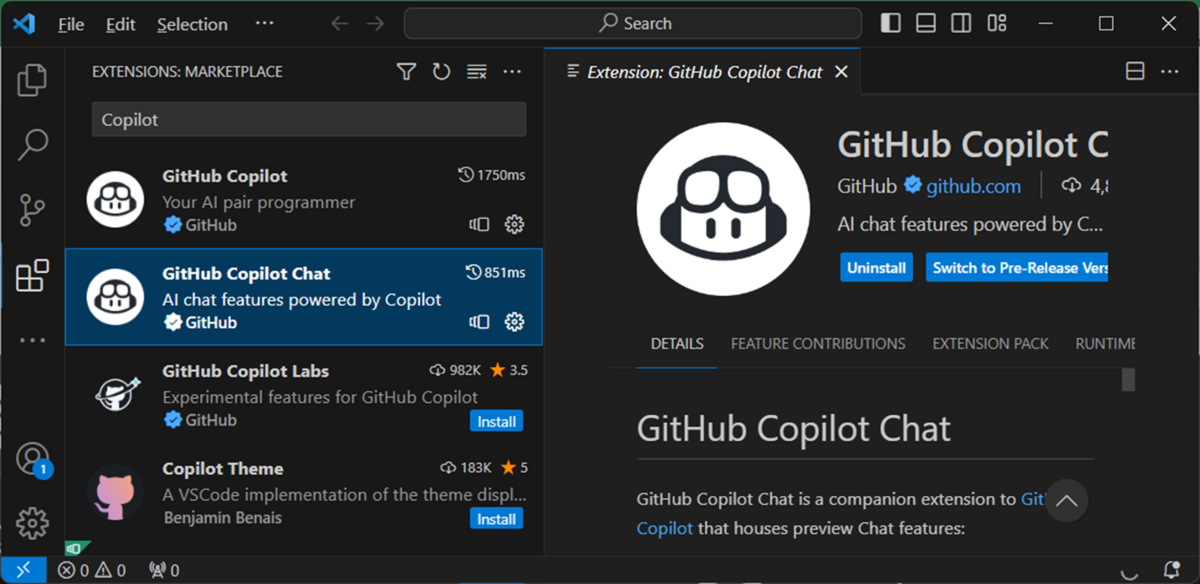Click the GitHub publisher name in header
The width and height of the screenshot is (1200, 584).
pos(867,185)
